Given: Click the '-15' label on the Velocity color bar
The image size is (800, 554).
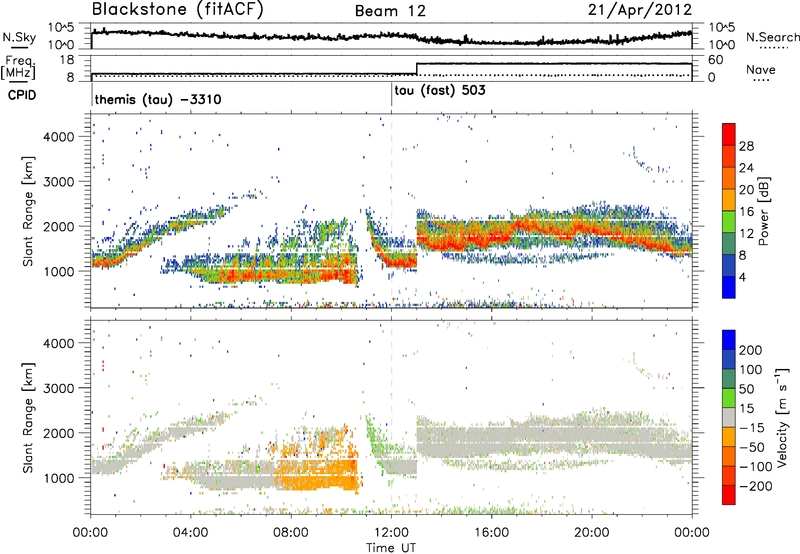Looking at the screenshot, I should click(x=752, y=428).
